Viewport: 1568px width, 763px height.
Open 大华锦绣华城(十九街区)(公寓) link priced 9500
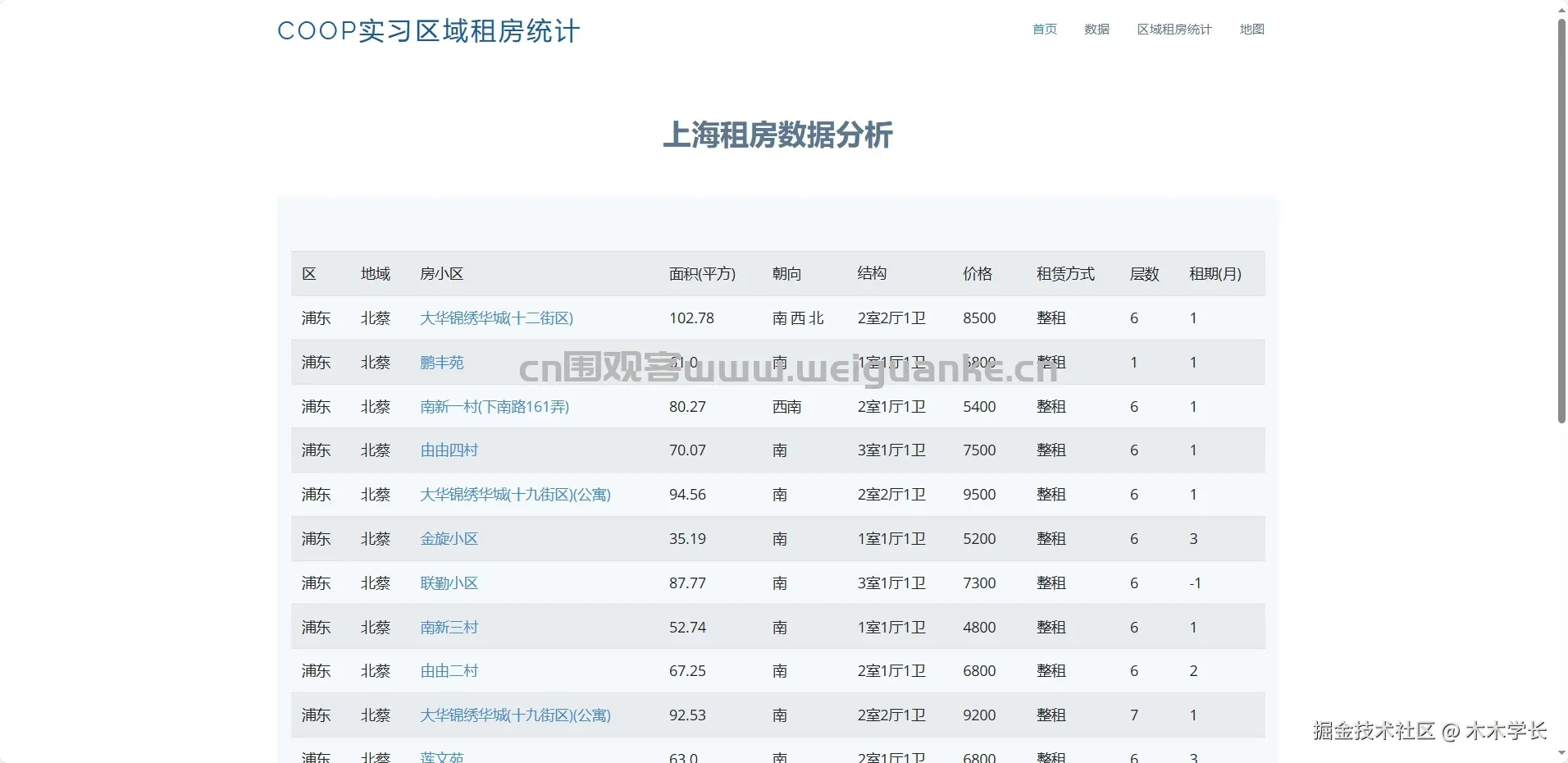pos(515,495)
